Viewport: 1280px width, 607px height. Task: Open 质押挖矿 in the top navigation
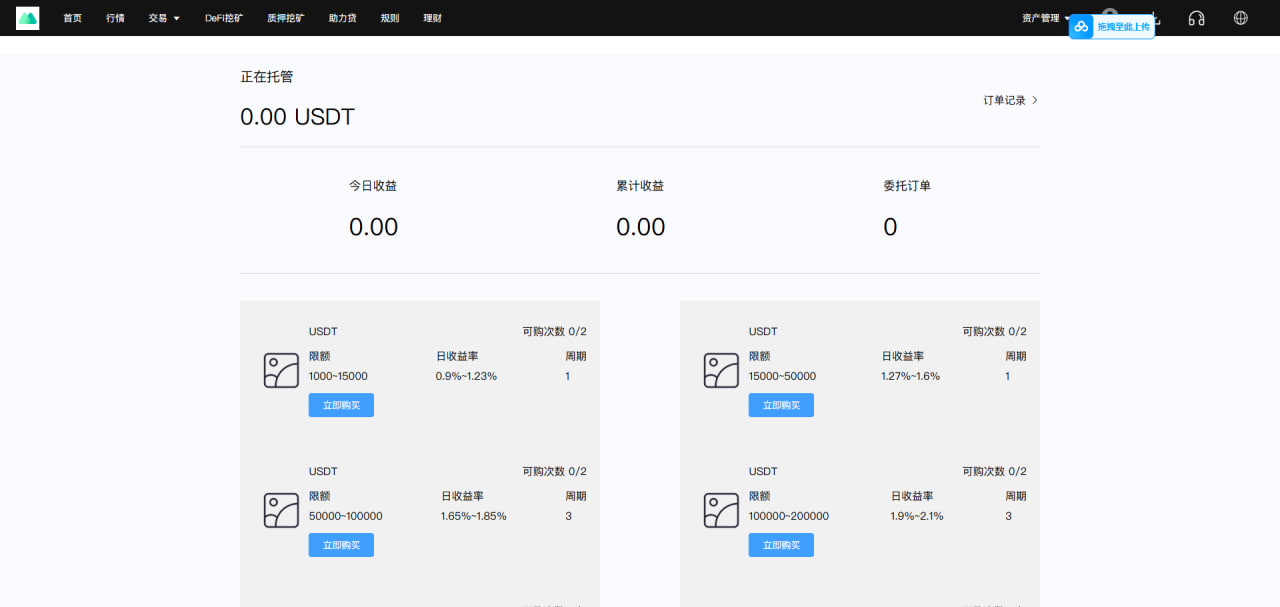286,18
